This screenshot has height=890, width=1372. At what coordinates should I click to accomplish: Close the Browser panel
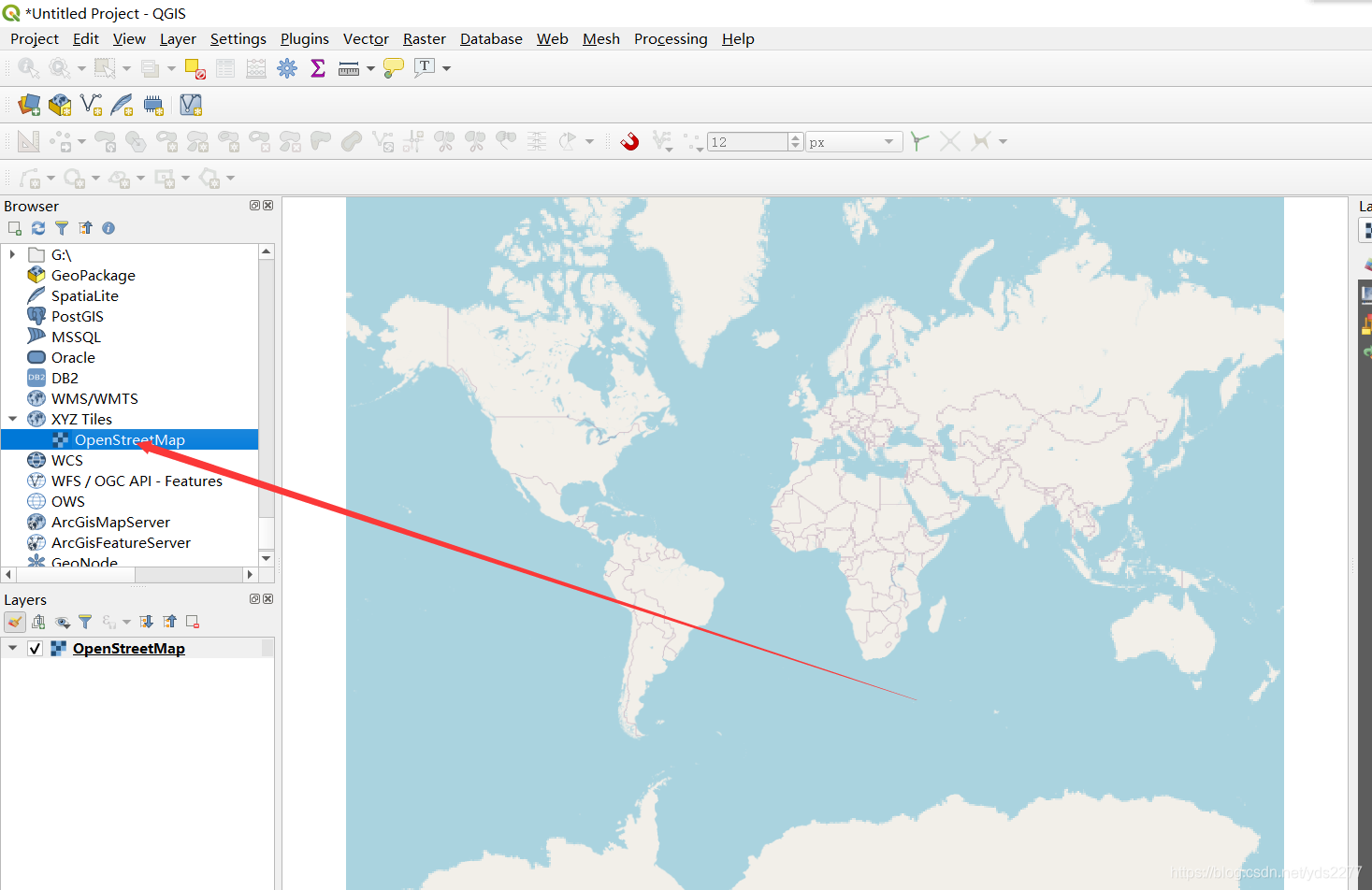pos(268,206)
